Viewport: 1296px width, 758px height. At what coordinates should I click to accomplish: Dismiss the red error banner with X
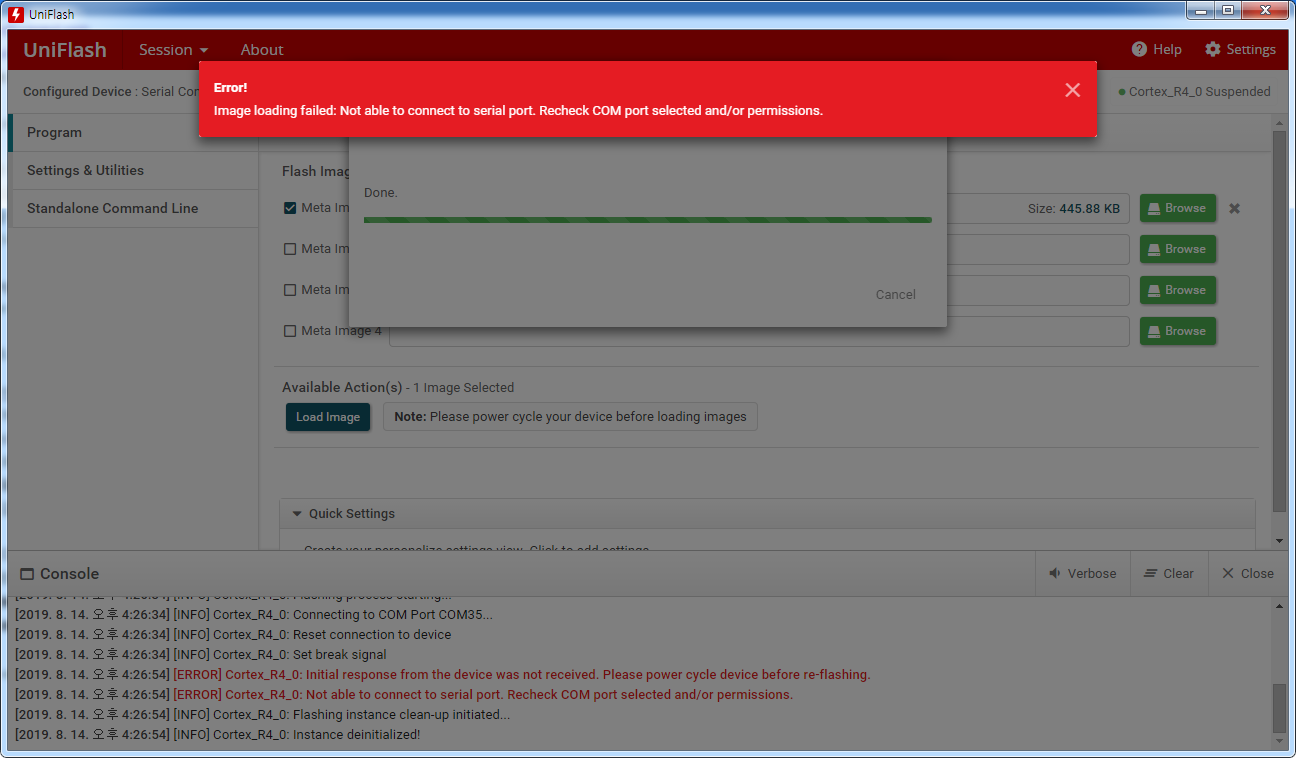point(1072,90)
